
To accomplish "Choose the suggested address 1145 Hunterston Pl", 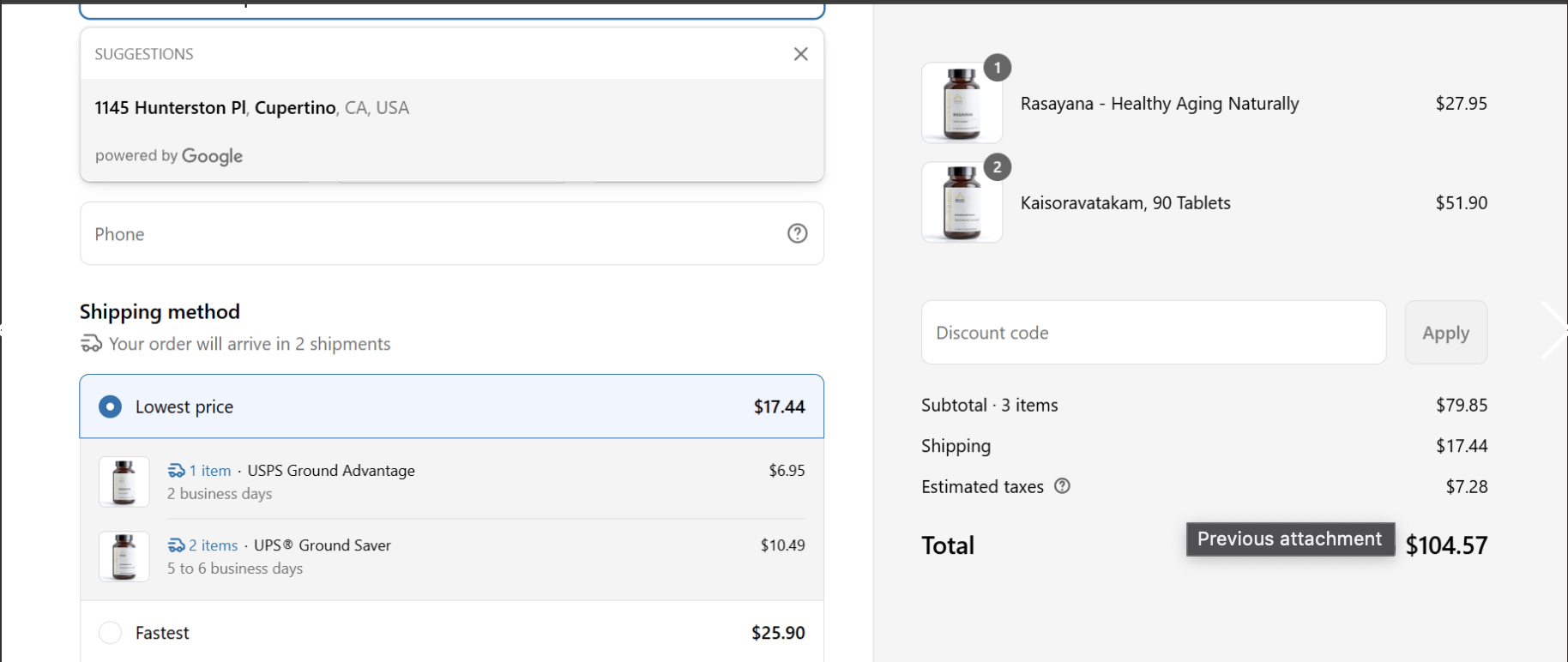I will tap(251, 107).
